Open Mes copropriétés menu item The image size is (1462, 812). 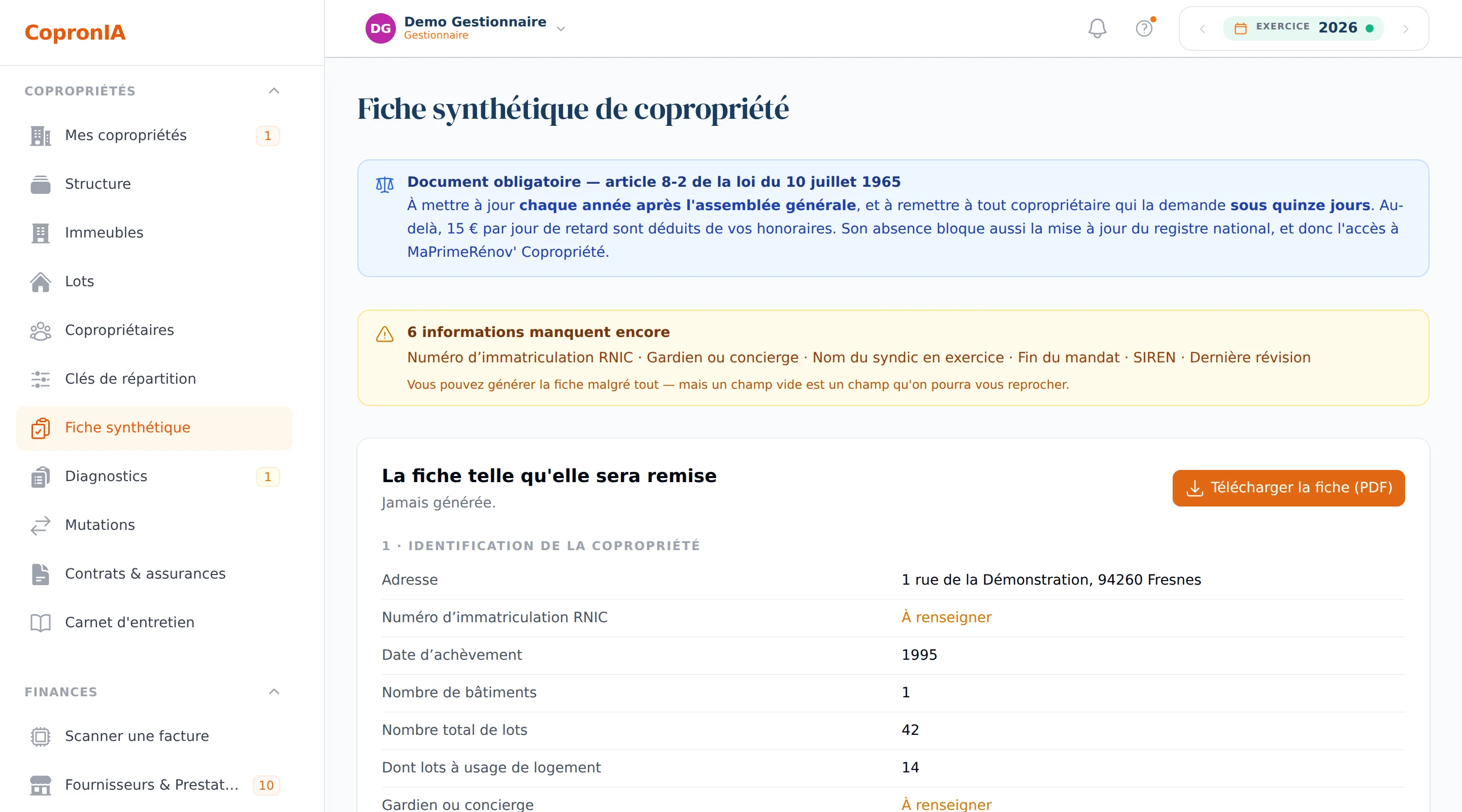tap(154, 136)
